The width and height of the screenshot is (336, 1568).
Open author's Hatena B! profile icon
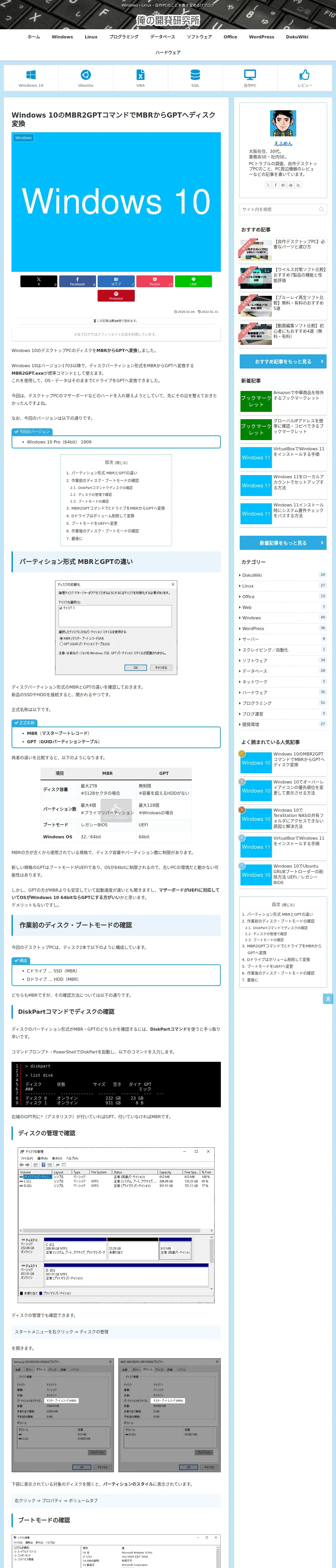click(283, 185)
